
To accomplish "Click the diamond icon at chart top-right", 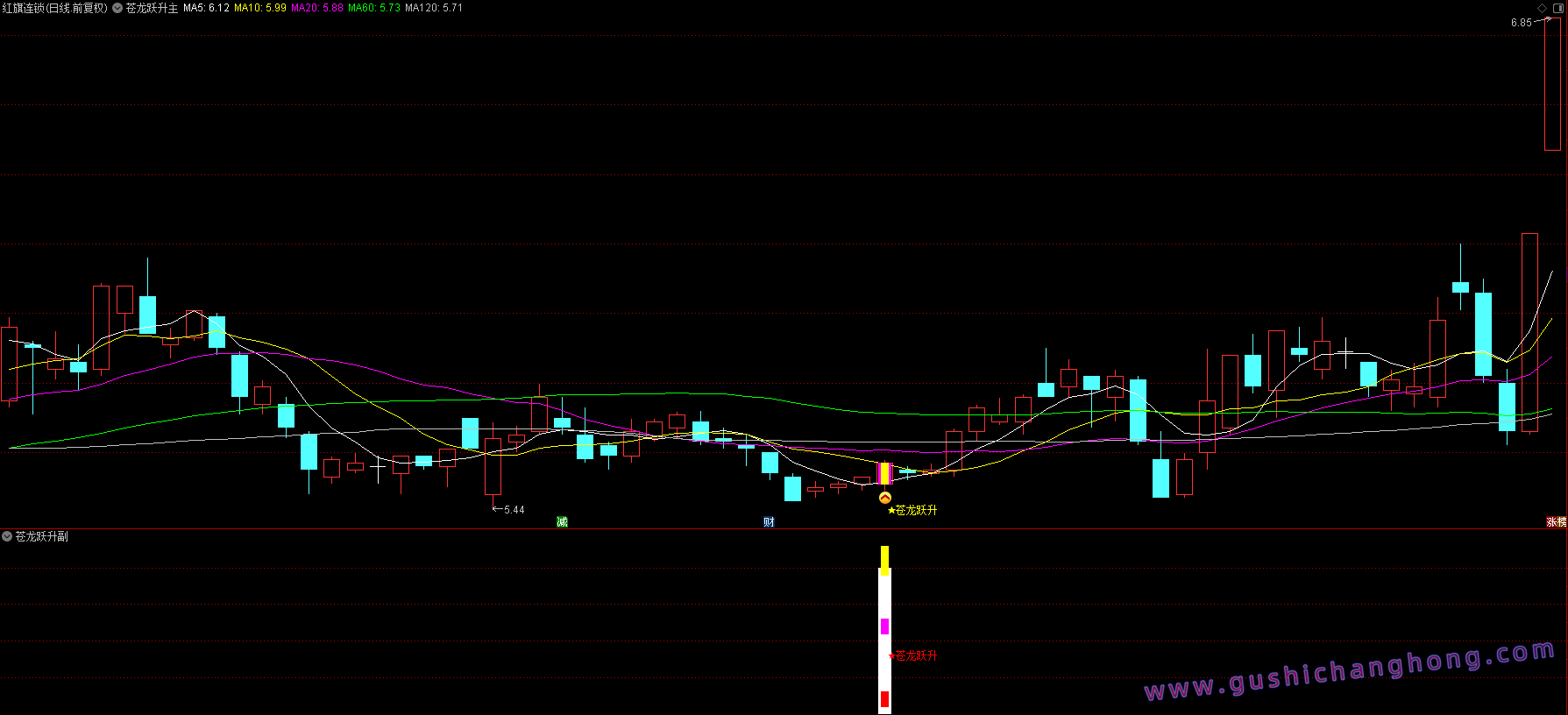I will coord(1543,8).
